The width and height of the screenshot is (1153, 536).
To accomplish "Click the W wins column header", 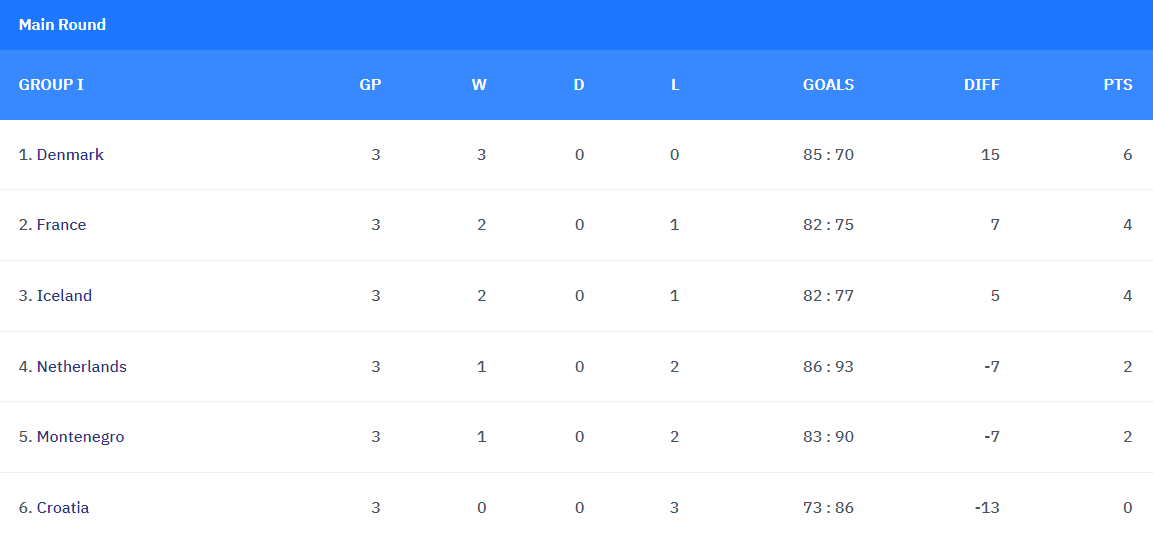I will (479, 85).
